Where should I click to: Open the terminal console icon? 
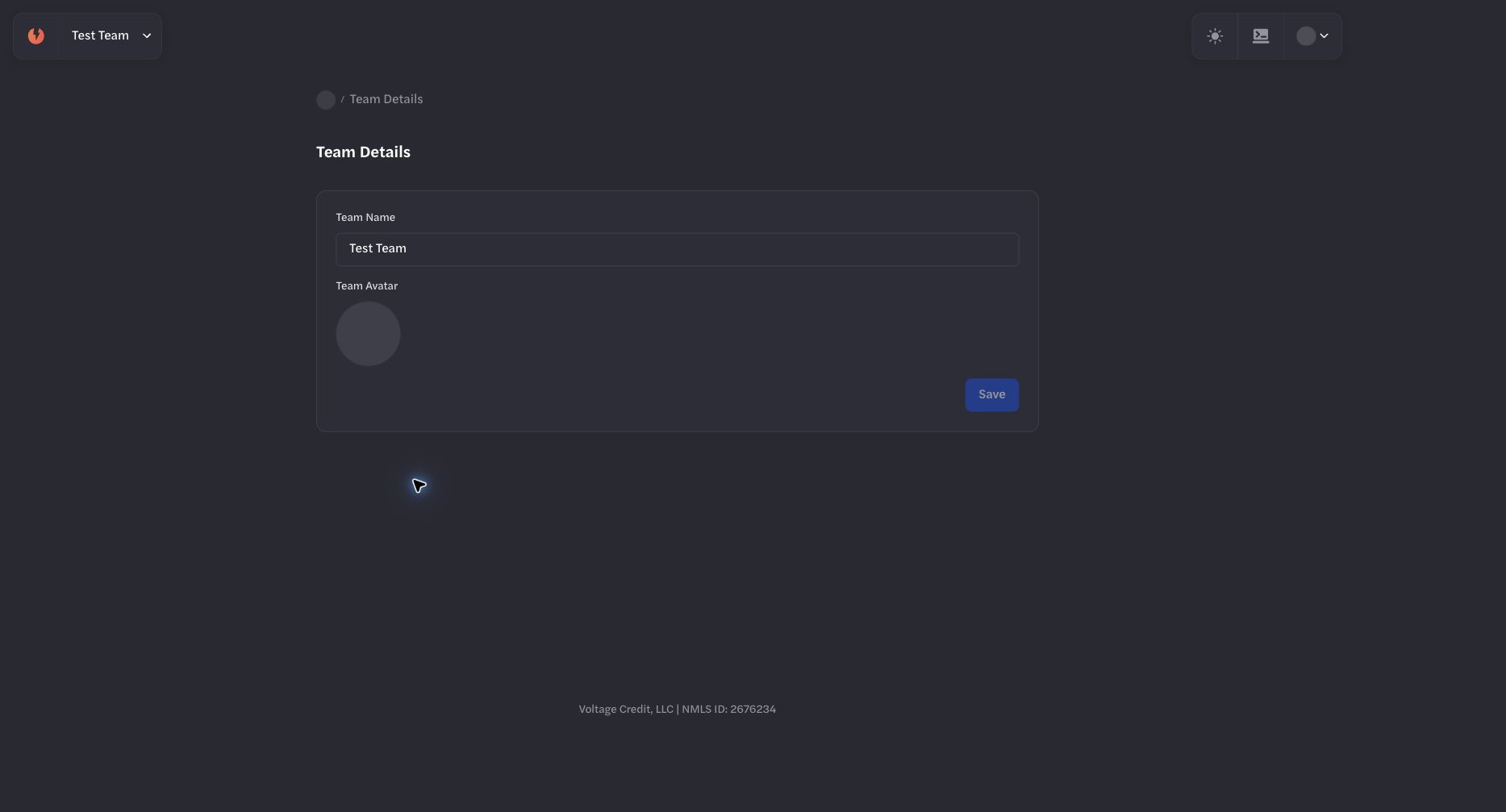click(1261, 35)
